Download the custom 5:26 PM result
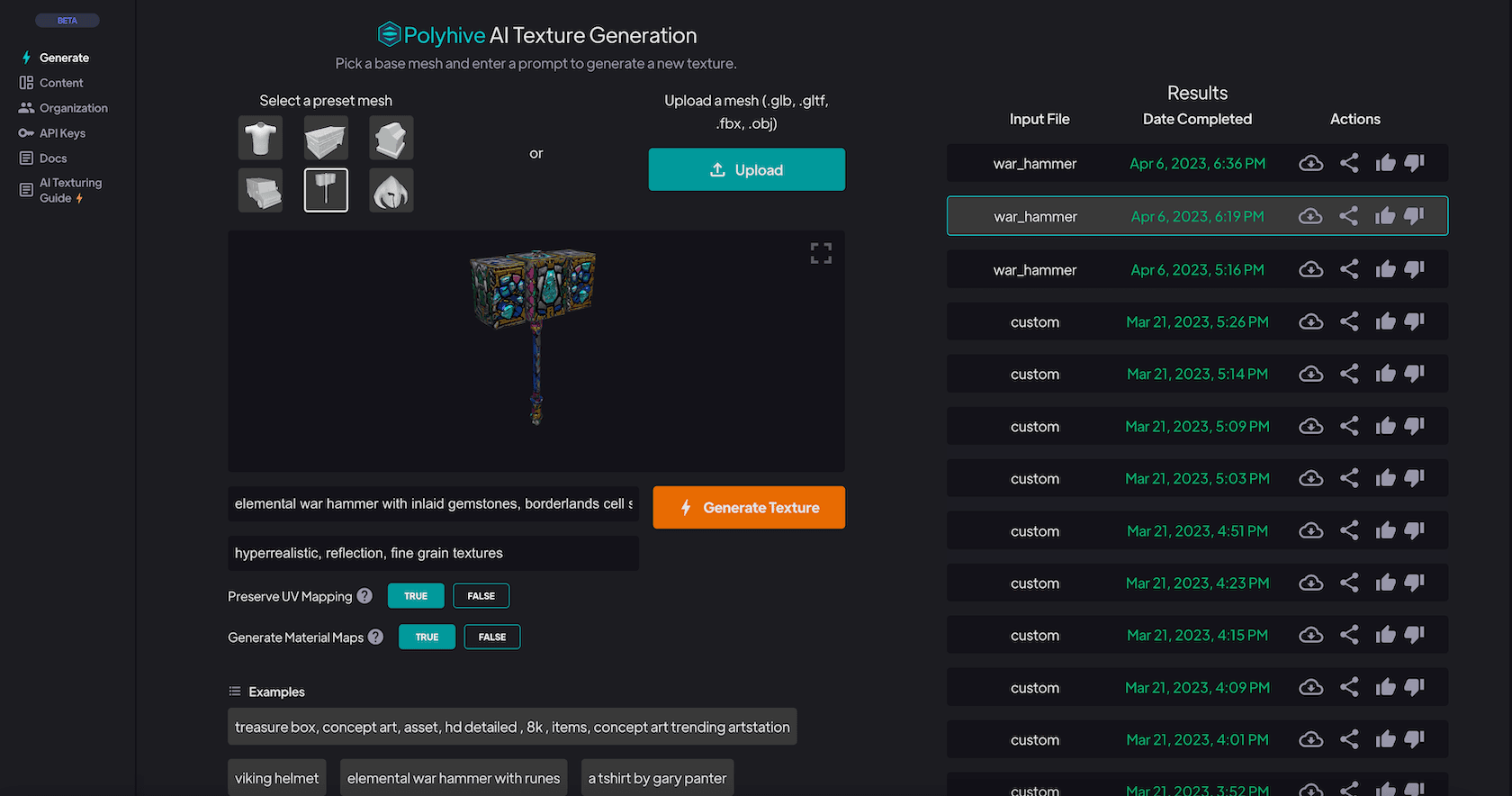Image resolution: width=1512 pixels, height=796 pixels. [1311, 321]
